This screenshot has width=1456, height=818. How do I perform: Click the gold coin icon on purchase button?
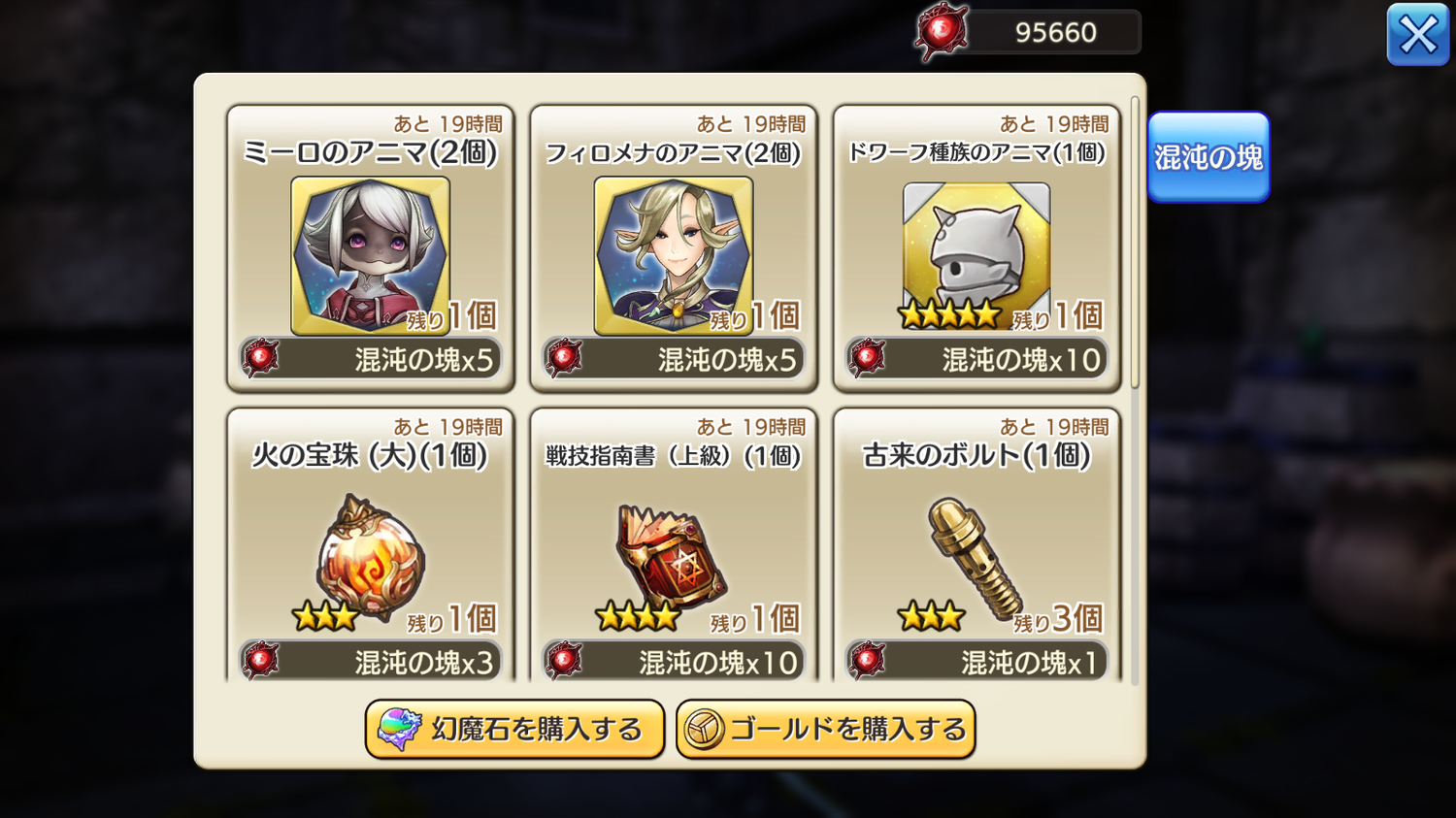click(x=704, y=730)
